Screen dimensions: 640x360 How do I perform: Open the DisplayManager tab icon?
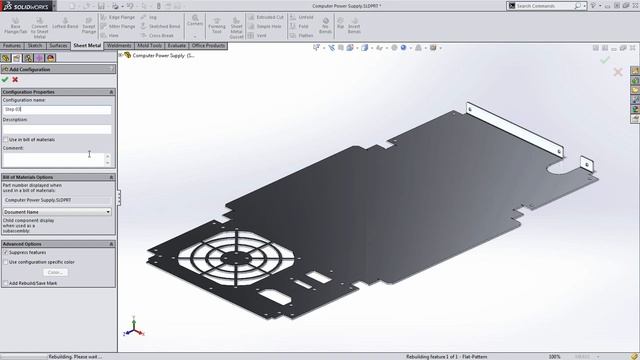tap(51, 58)
